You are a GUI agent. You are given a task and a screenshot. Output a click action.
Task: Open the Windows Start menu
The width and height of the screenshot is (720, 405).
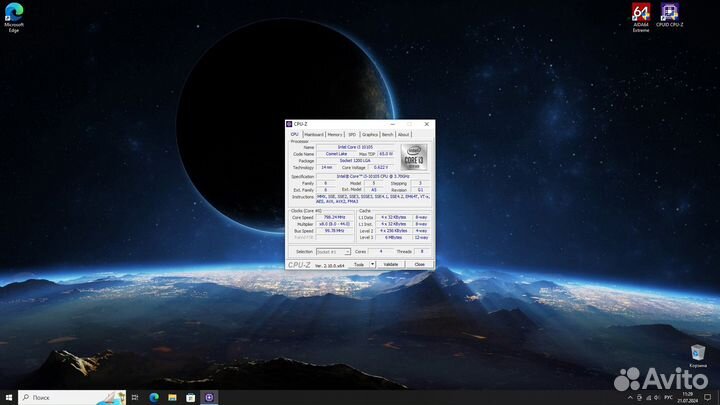click(x=9, y=398)
